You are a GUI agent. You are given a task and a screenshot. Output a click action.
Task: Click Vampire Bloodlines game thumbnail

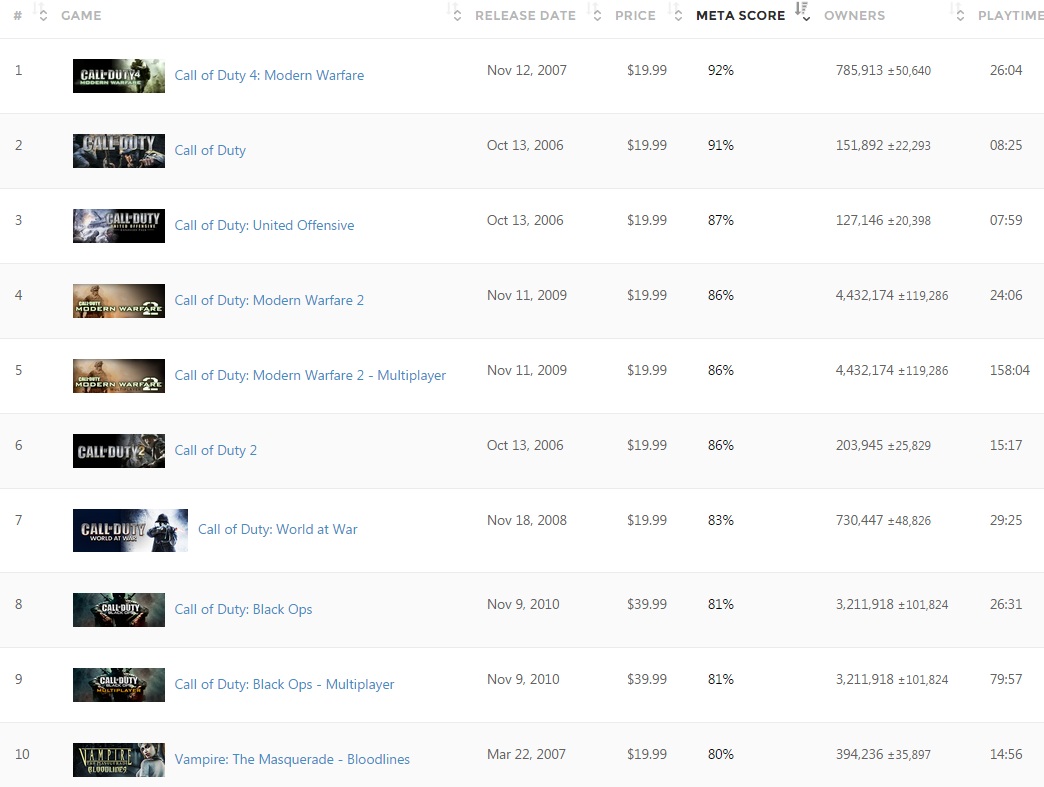point(119,760)
